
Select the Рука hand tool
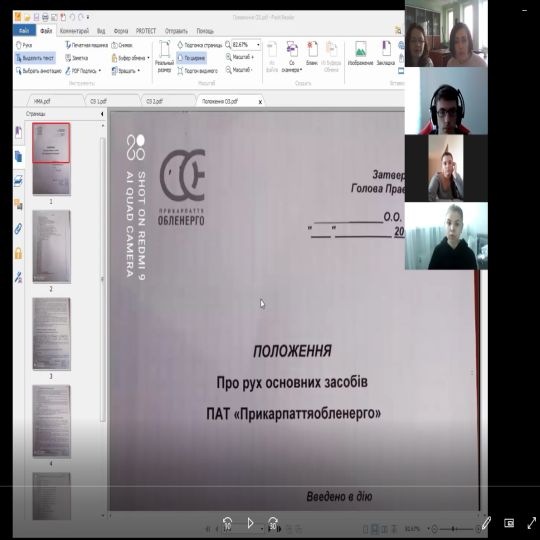(x=24, y=45)
